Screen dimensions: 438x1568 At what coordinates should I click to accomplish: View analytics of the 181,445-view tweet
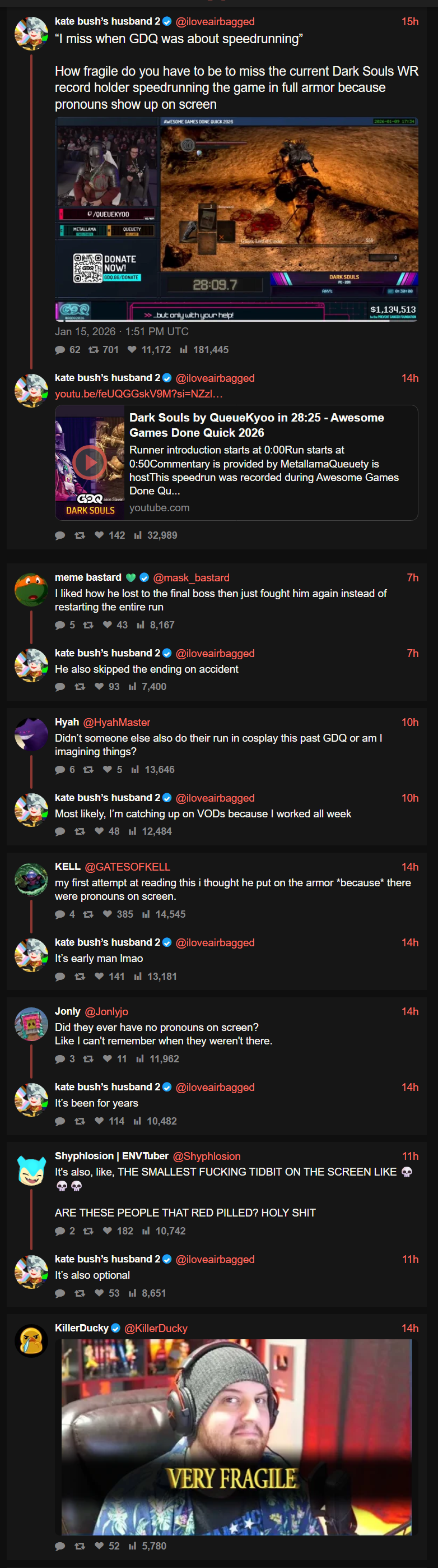pyautogui.click(x=183, y=349)
